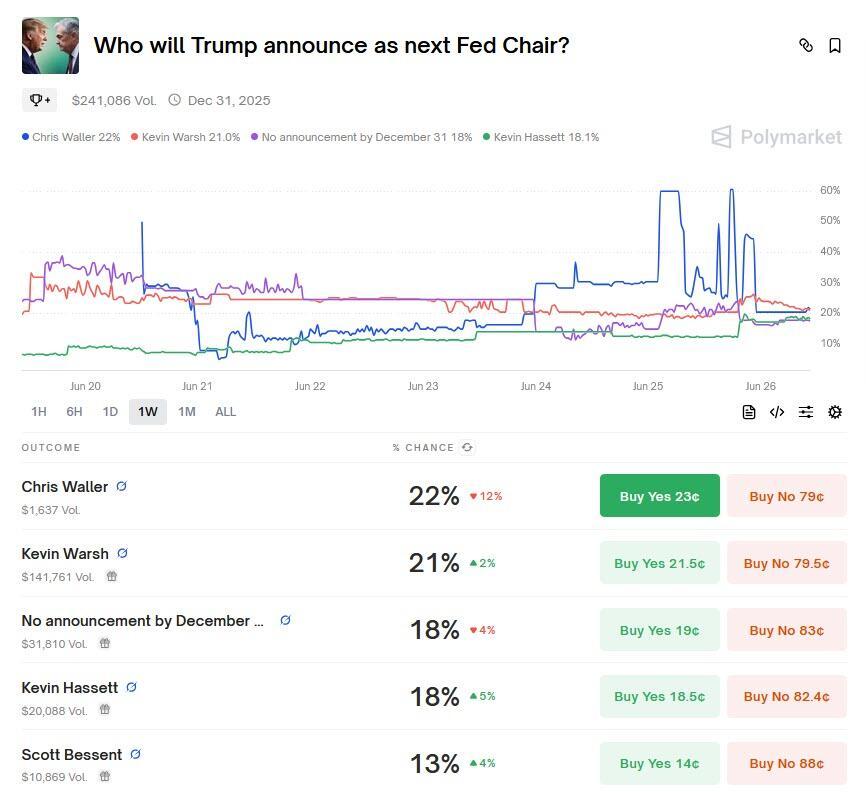Open chart settings gear icon
Screen dimensions: 866x792
835,412
